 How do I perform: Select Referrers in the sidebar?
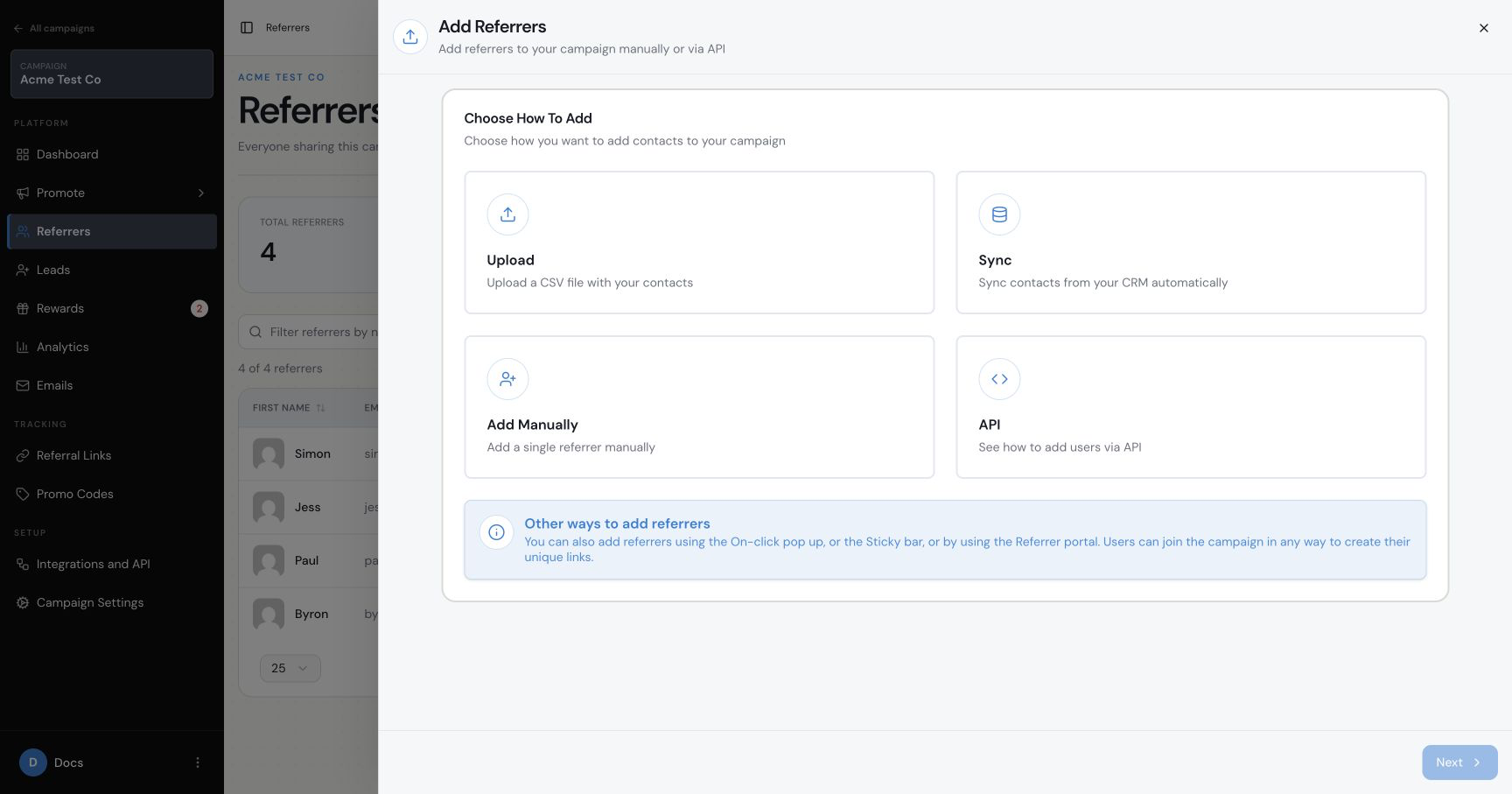[x=112, y=231]
